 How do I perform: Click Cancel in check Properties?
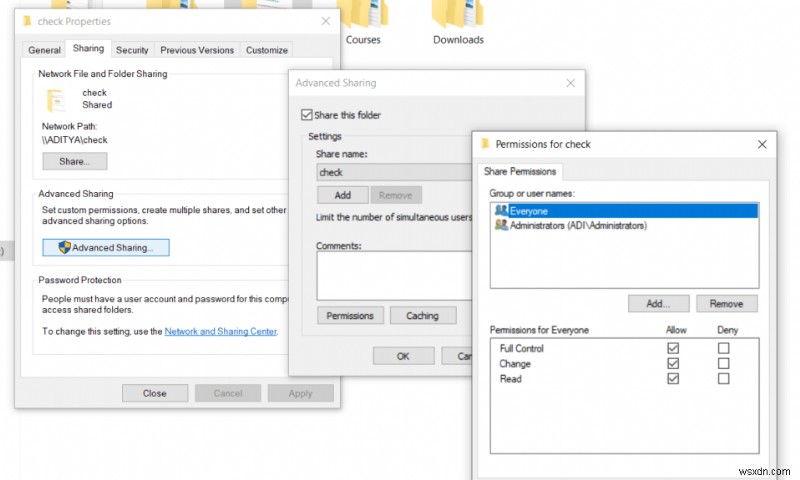(x=228, y=393)
